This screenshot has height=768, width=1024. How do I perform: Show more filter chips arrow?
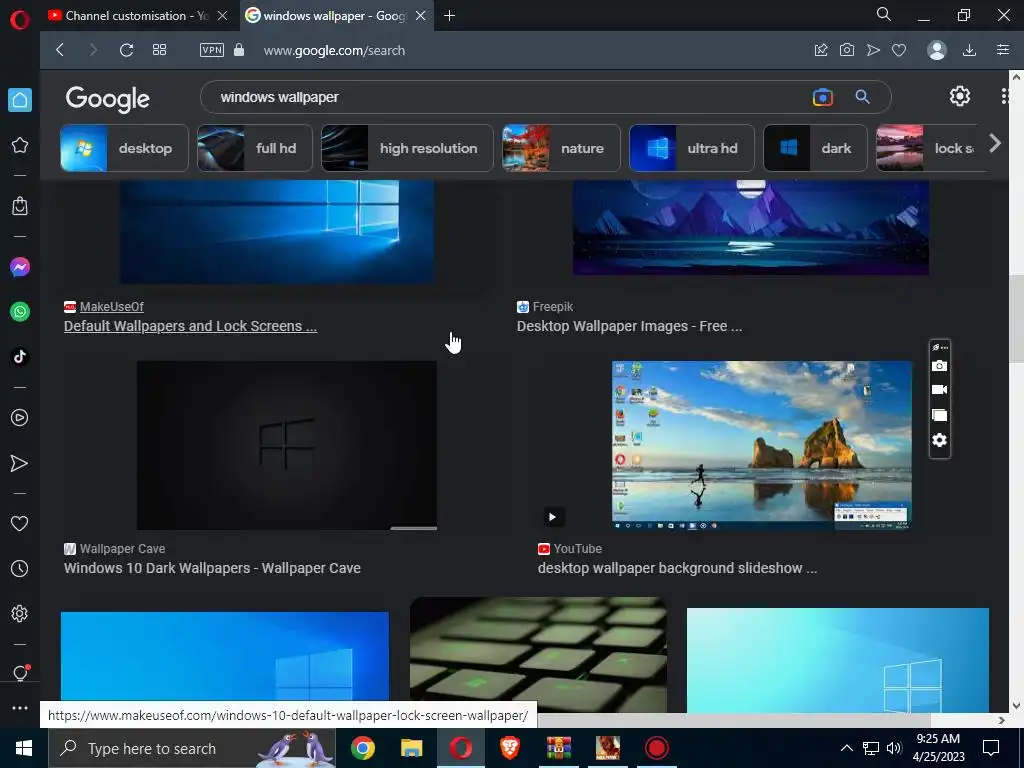click(x=995, y=144)
